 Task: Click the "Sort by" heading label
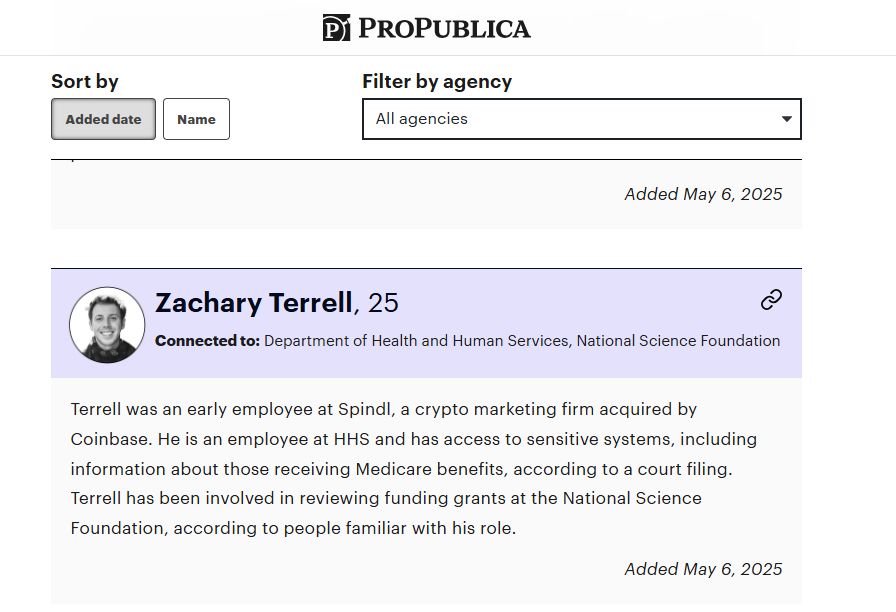(85, 81)
